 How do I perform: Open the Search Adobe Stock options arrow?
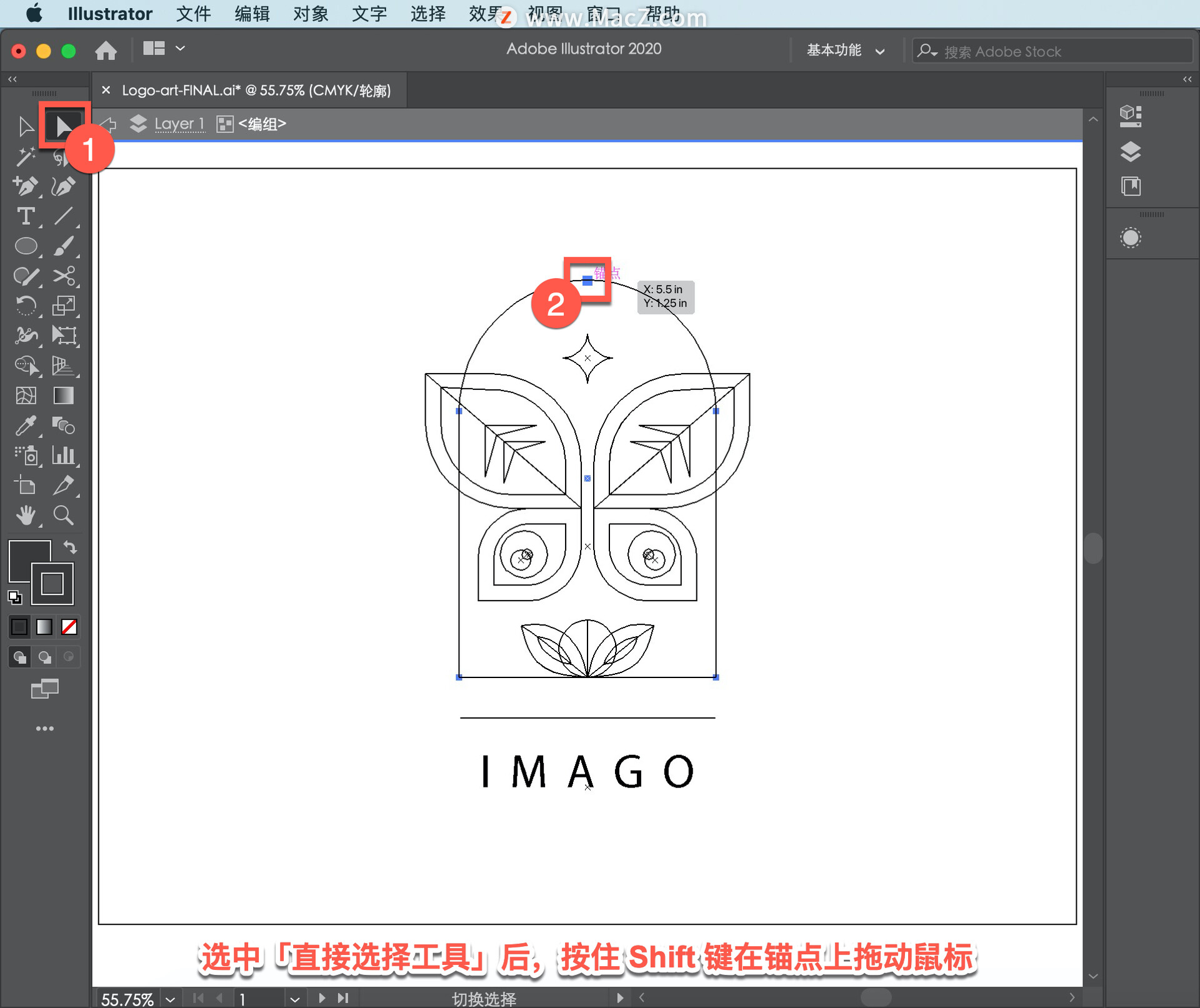coord(927,51)
